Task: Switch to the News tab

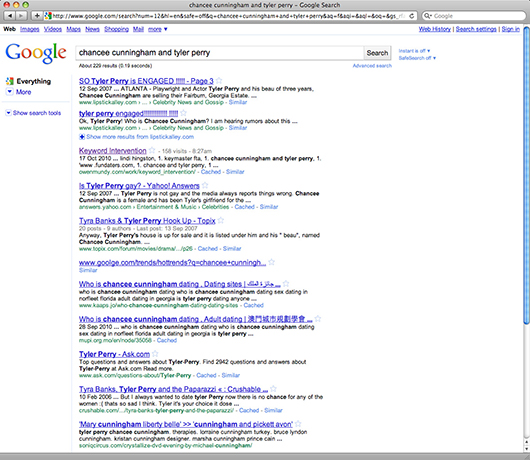Action: 92,29
